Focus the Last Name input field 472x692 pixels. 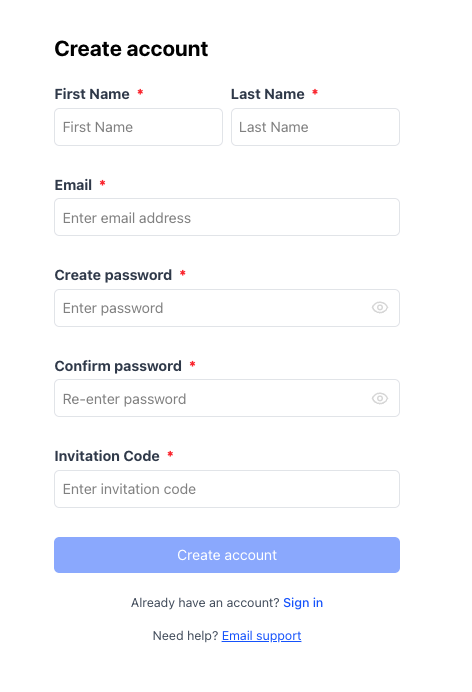(315, 127)
